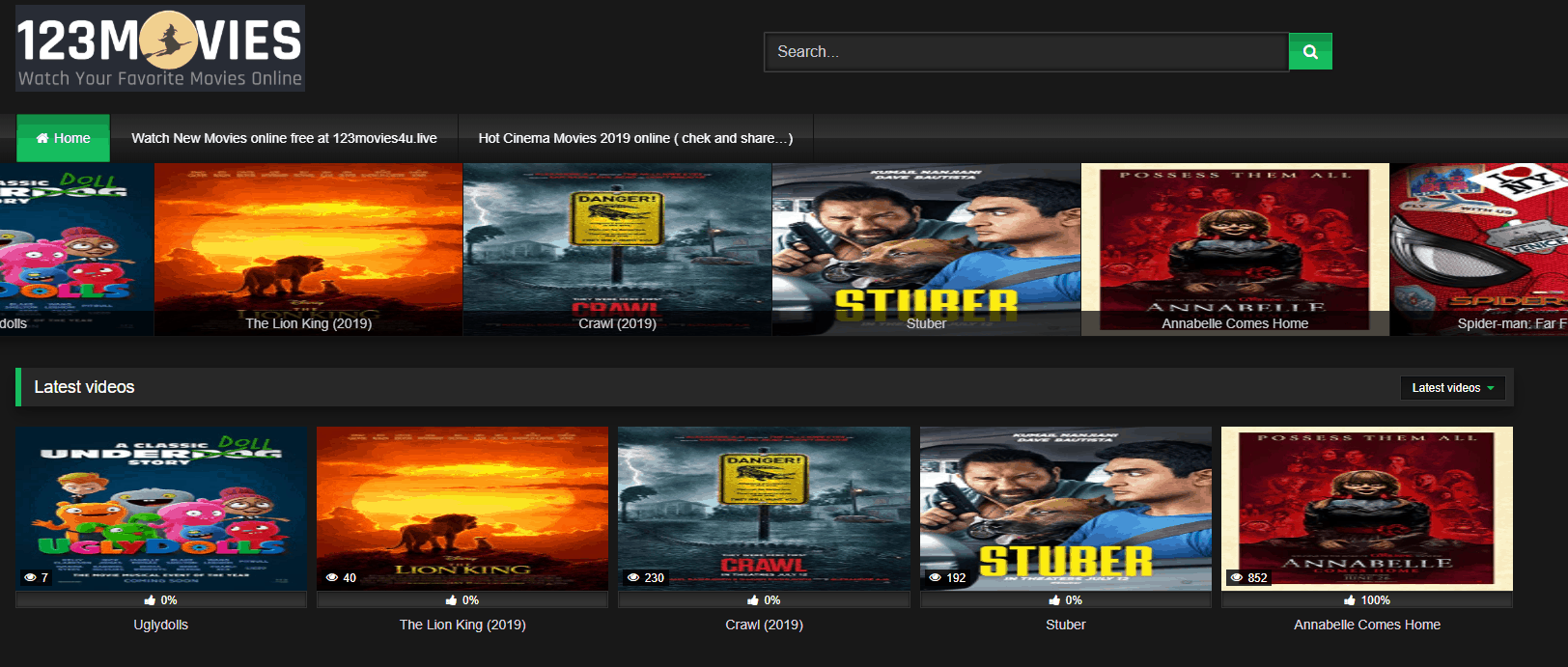Click thumbs-up icon under The Lion King
This screenshot has height=667, width=1568.
pos(451,600)
